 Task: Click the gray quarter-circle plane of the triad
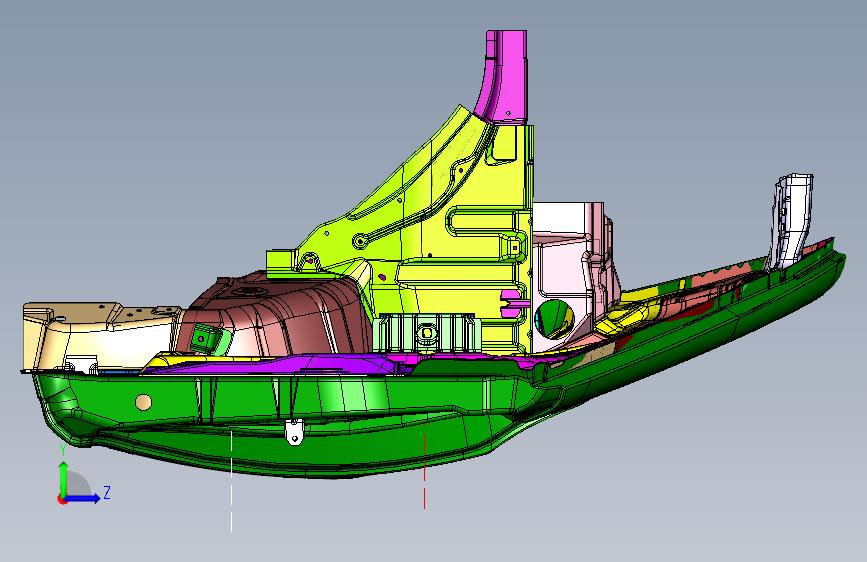click(77, 483)
